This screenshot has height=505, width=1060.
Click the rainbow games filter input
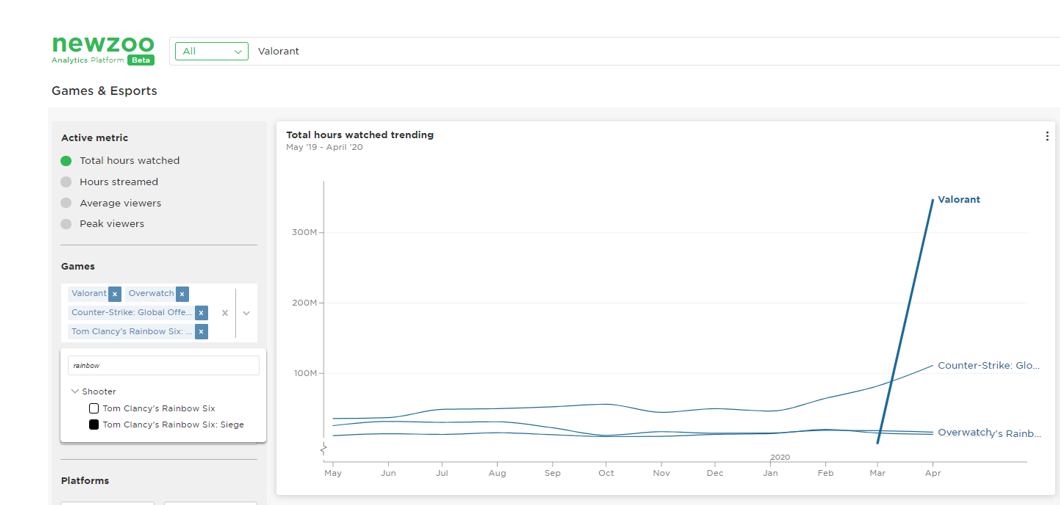(164, 366)
